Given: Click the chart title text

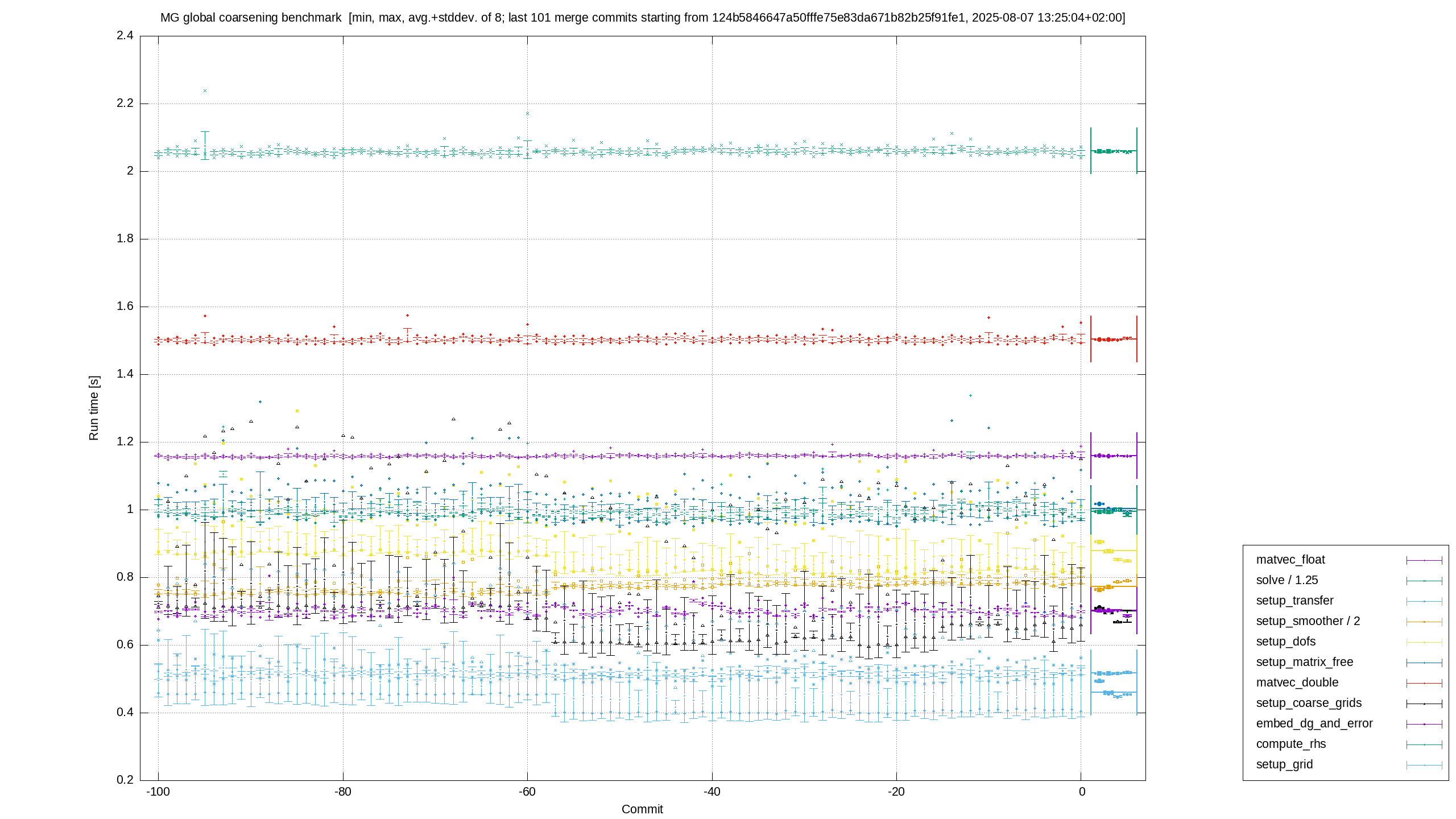Looking at the screenshot, I should (643, 18).
